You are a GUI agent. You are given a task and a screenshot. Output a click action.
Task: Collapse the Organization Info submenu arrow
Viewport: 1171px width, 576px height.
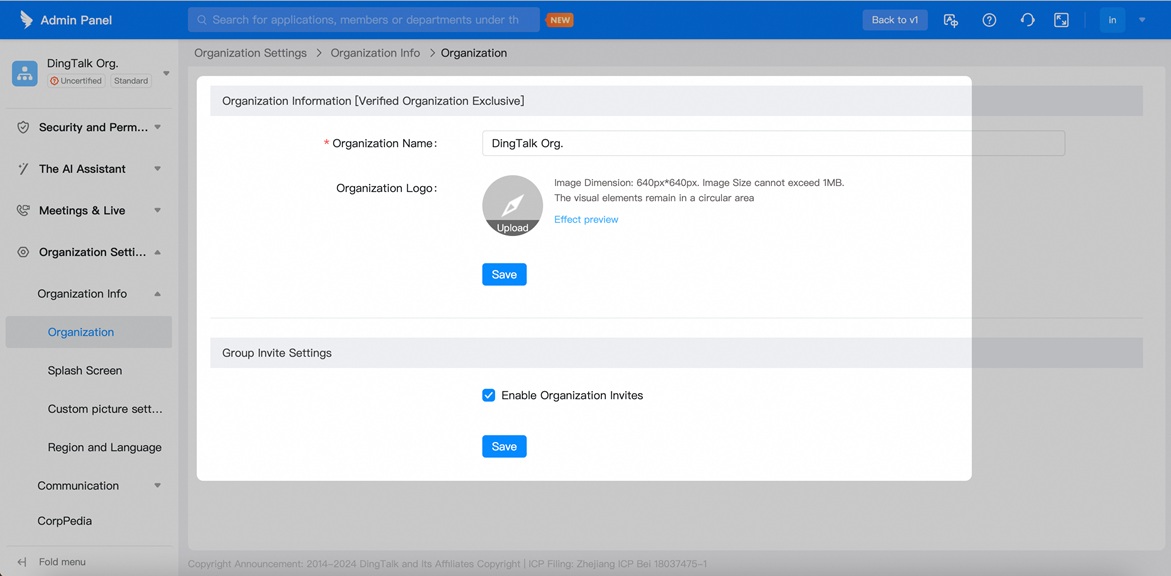158,294
